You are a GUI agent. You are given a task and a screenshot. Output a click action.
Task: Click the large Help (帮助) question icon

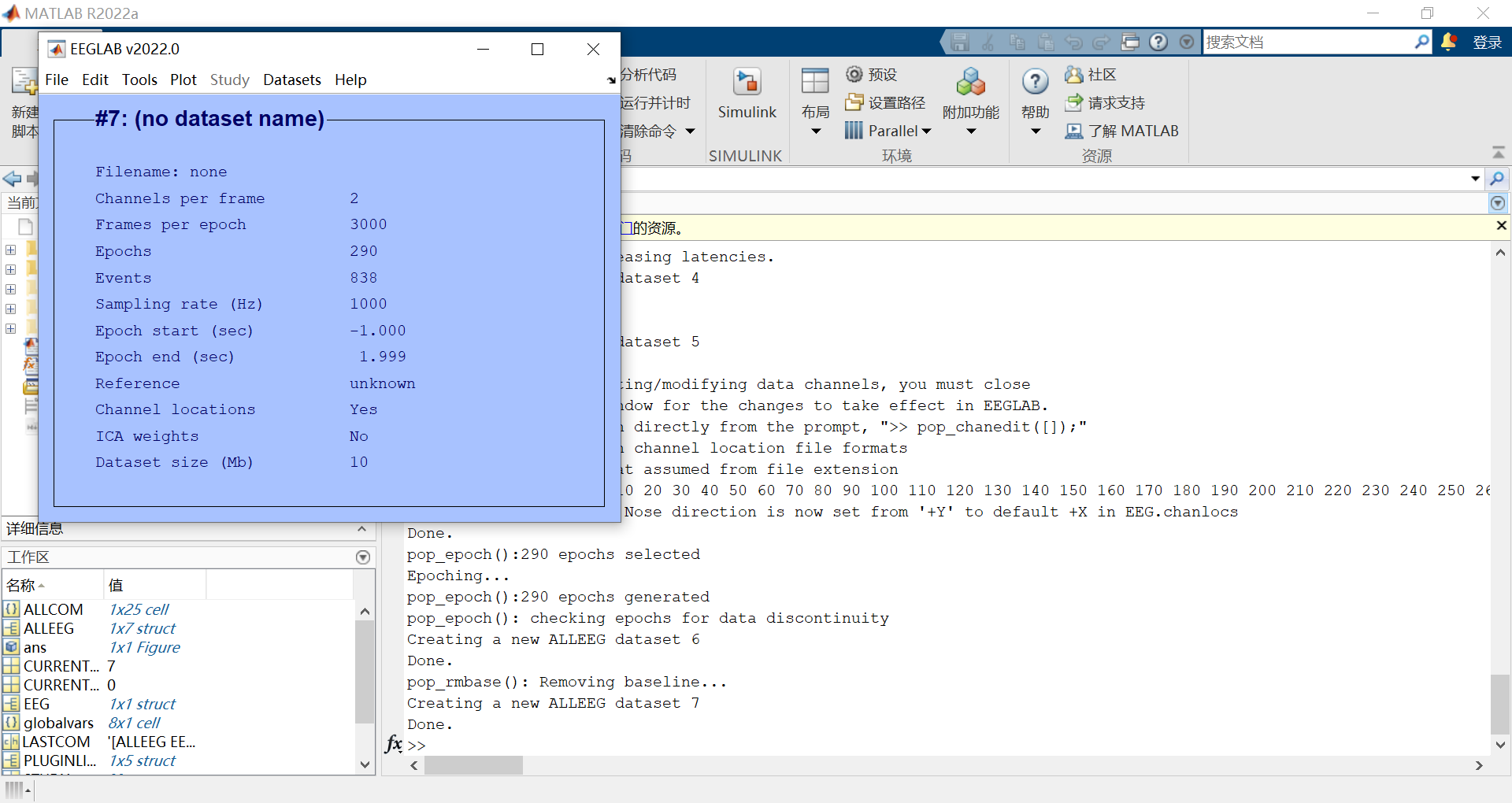[1035, 81]
